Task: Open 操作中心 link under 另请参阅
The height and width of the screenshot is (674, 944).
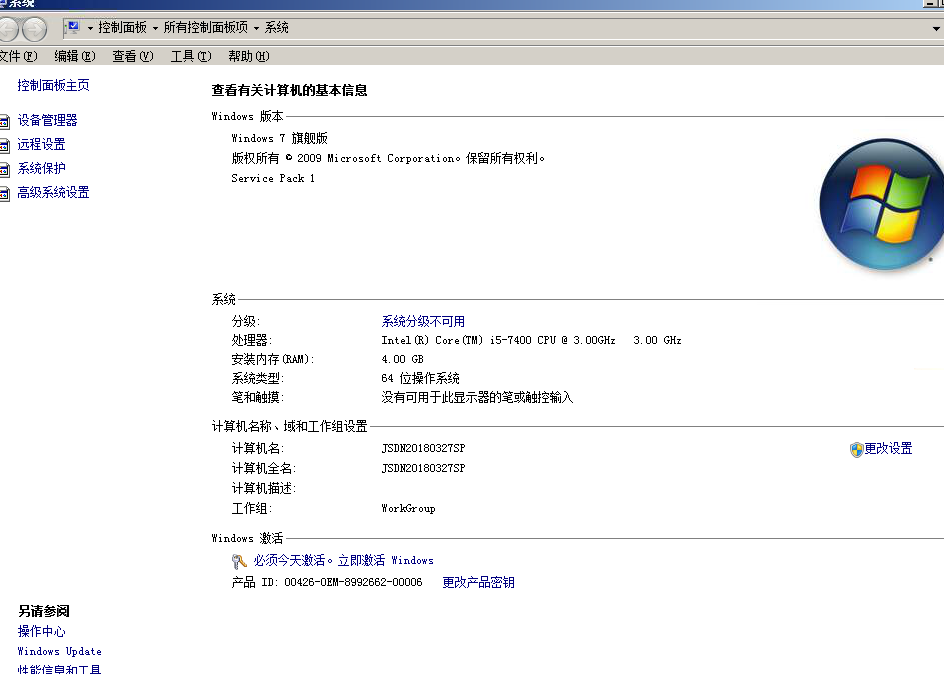Action: (x=41, y=631)
